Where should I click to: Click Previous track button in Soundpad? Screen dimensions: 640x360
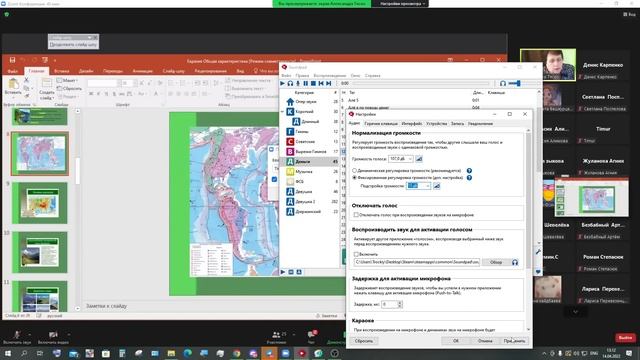pos(321,83)
